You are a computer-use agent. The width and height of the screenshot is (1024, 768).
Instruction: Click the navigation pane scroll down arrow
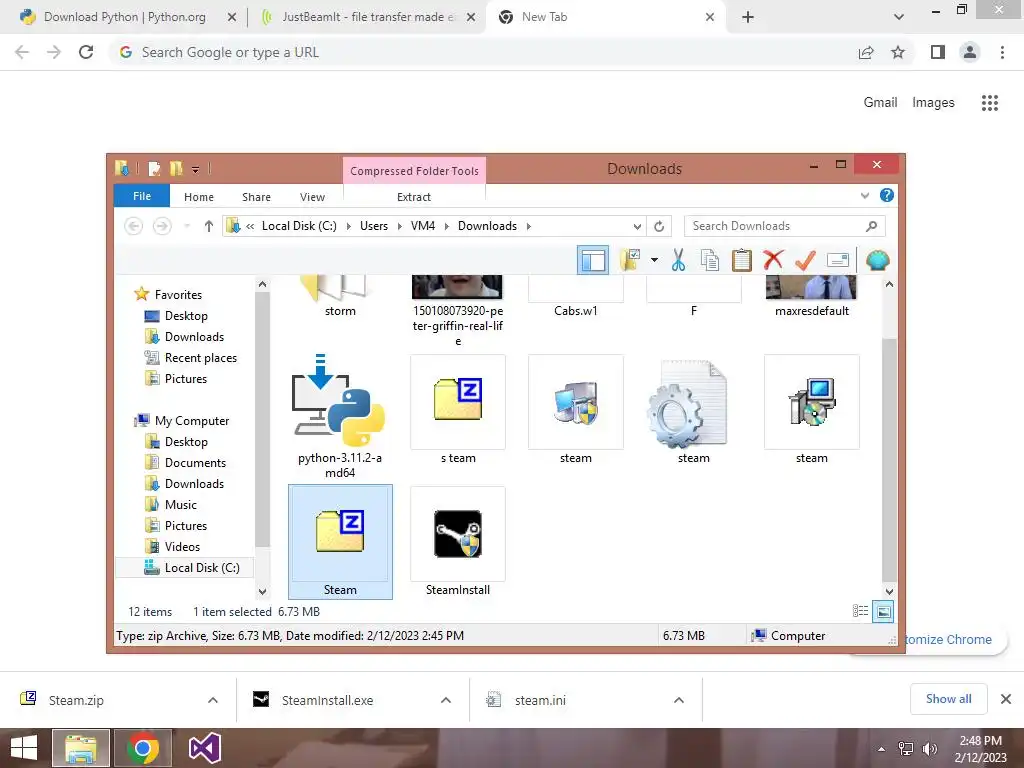pos(262,592)
